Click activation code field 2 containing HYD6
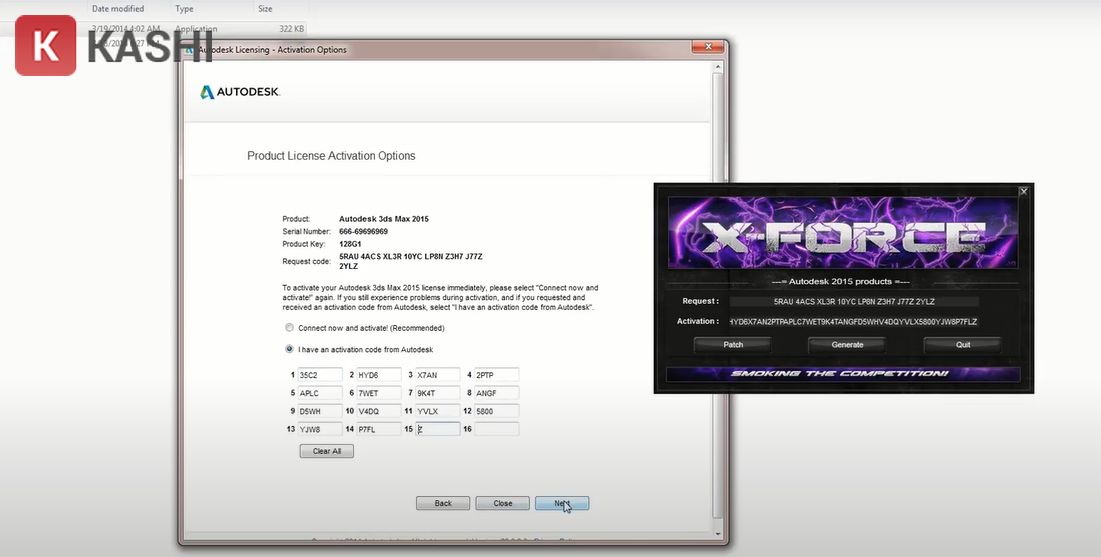The height and width of the screenshot is (557, 1101). click(379, 375)
